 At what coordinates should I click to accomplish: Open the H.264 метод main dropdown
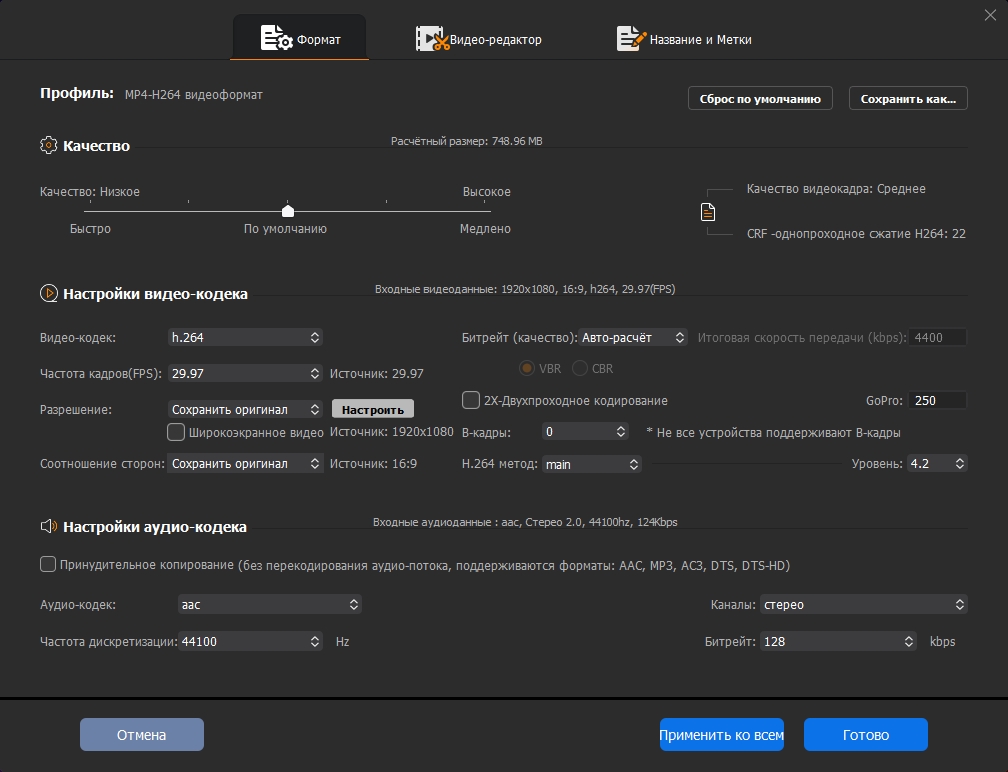click(x=592, y=464)
